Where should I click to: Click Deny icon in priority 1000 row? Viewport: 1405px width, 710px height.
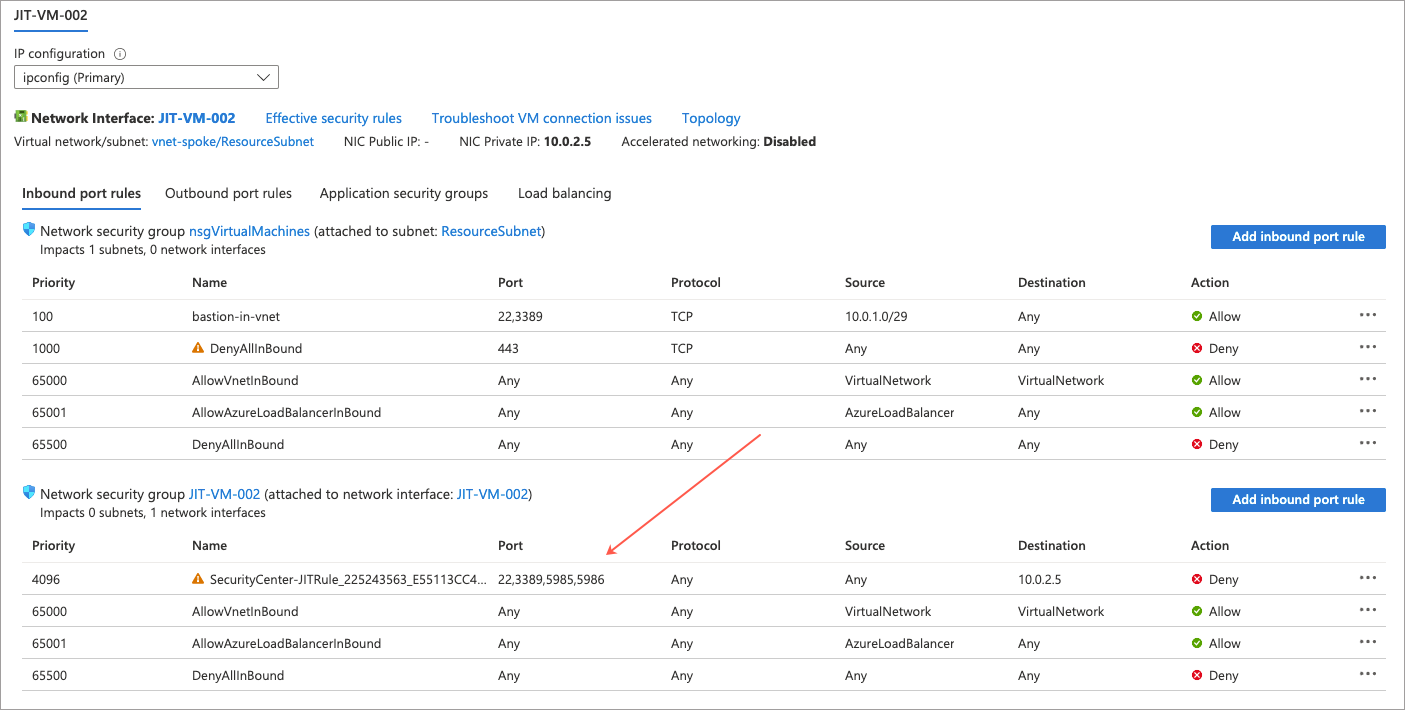(1197, 348)
